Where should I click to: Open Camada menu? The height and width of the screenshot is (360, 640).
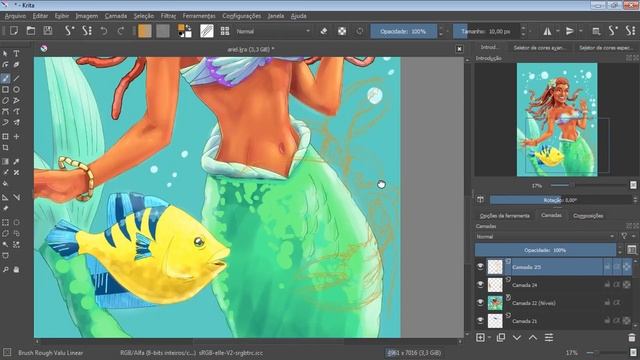click(x=116, y=16)
